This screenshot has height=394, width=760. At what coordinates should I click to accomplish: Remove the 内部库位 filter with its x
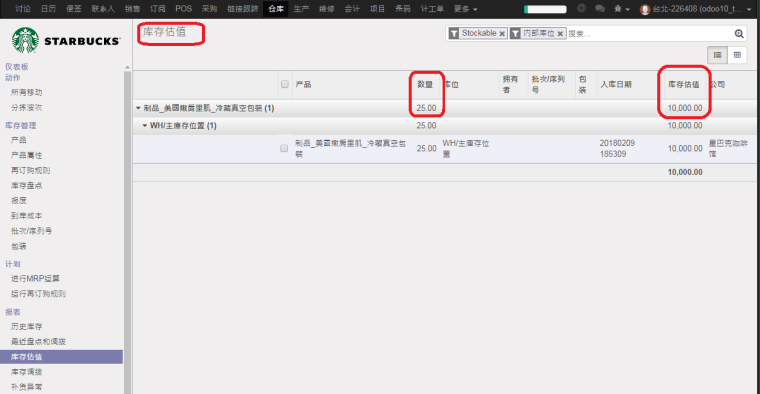tap(560, 33)
